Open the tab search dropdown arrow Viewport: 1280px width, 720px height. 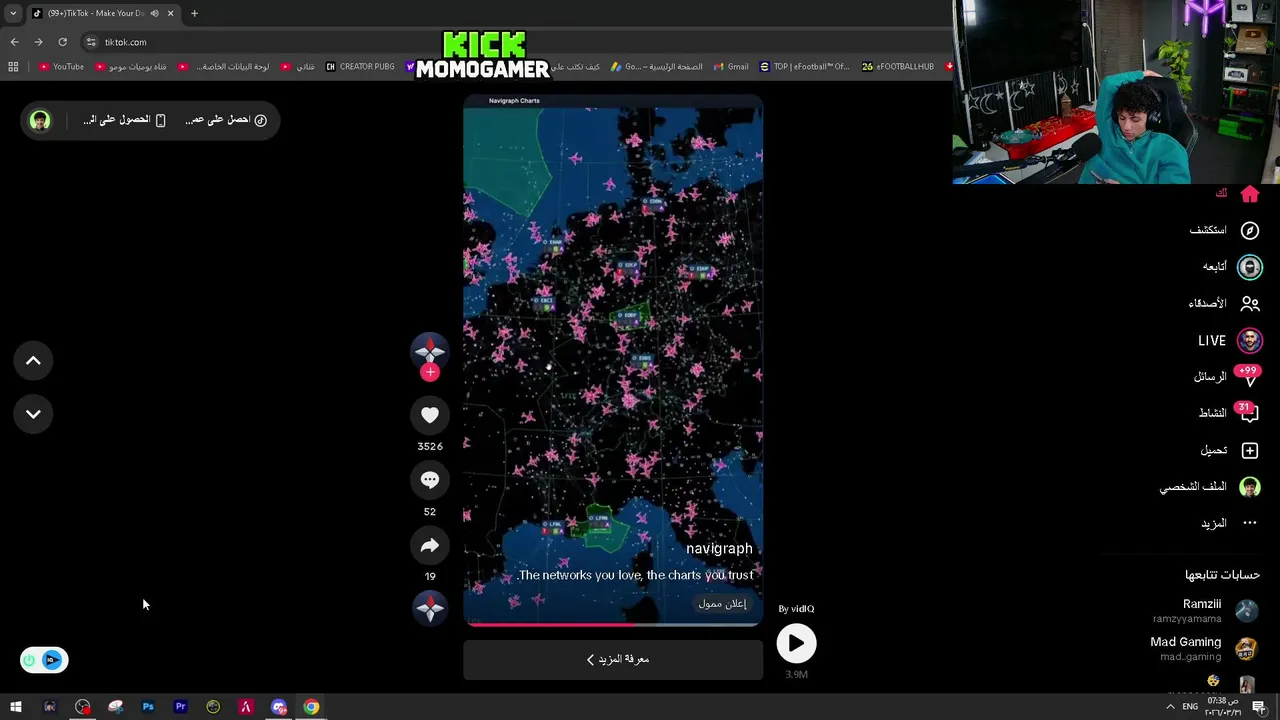coord(13,13)
